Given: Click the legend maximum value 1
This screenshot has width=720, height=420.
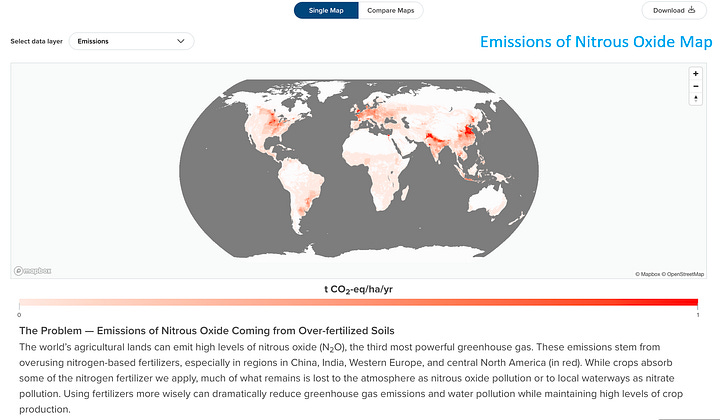Looking at the screenshot, I should tap(698, 315).
